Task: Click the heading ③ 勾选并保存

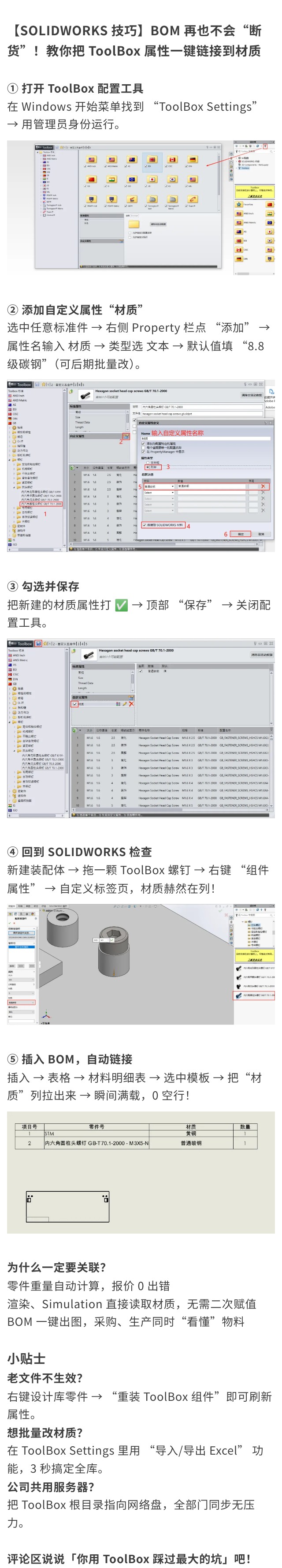Action: click(x=43, y=586)
